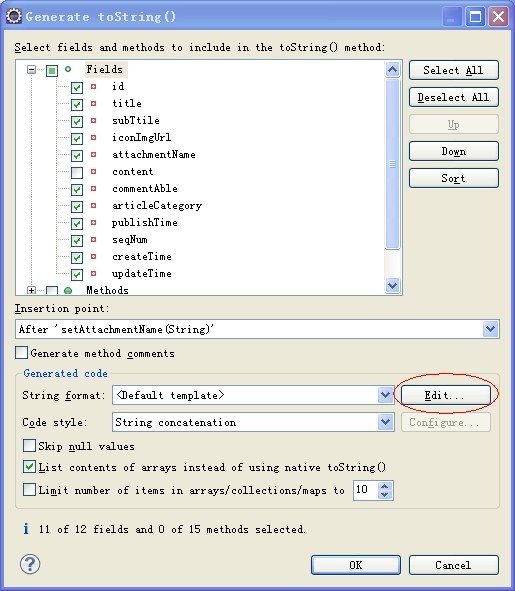This screenshot has width=515, height=591.
Task: Select the attachmentName field row
Action: (153, 155)
